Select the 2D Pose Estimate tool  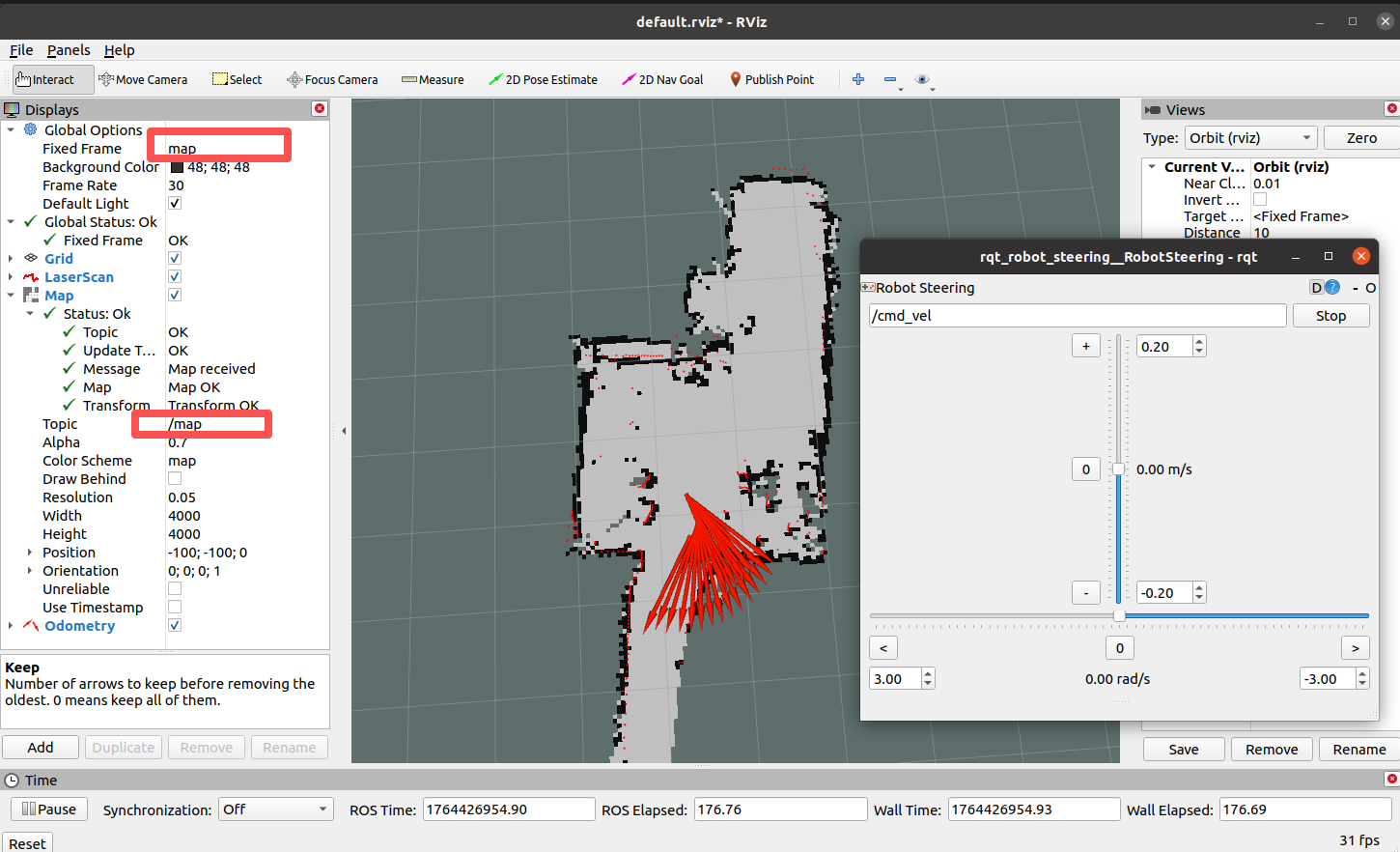(543, 80)
